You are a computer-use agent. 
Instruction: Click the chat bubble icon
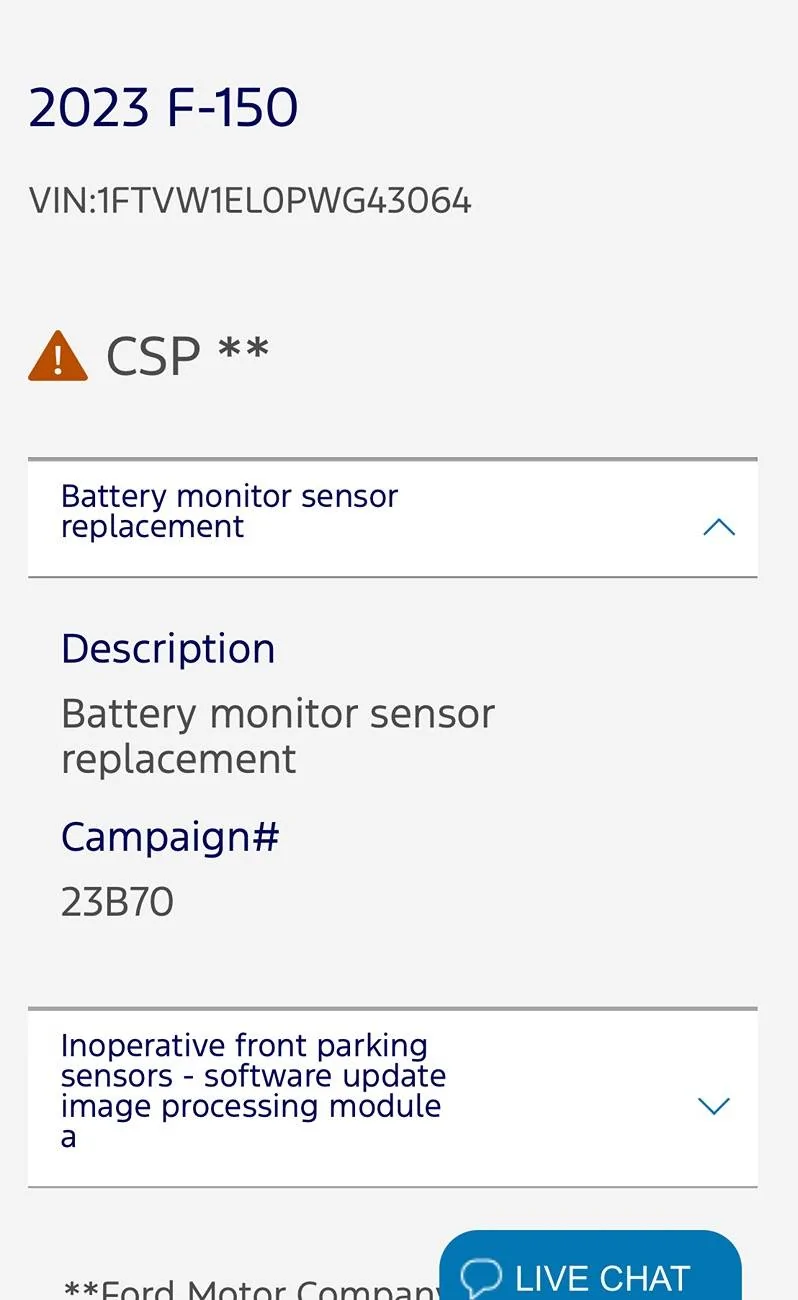pyautogui.click(x=481, y=1279)
